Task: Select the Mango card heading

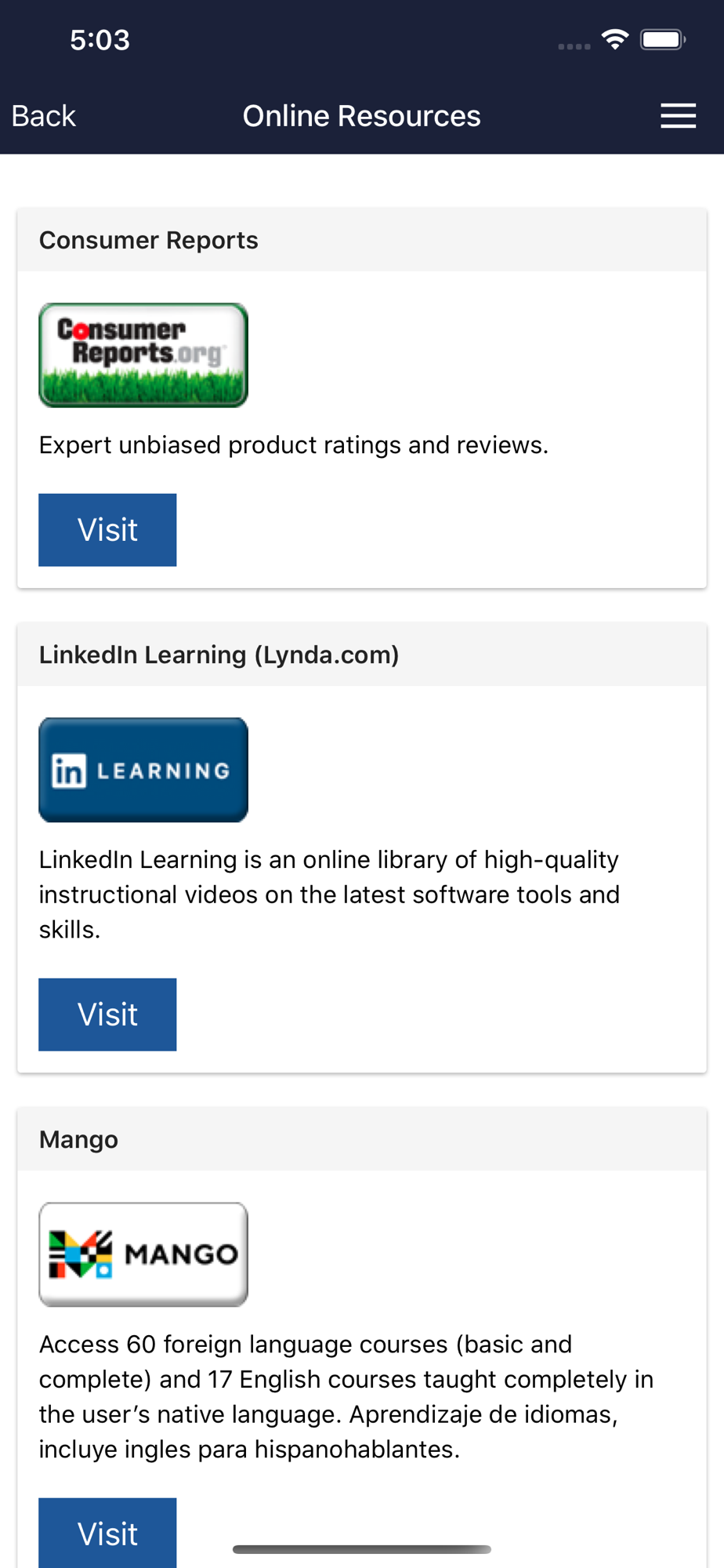Action: pyautogui.click(x=78, y=1139)
